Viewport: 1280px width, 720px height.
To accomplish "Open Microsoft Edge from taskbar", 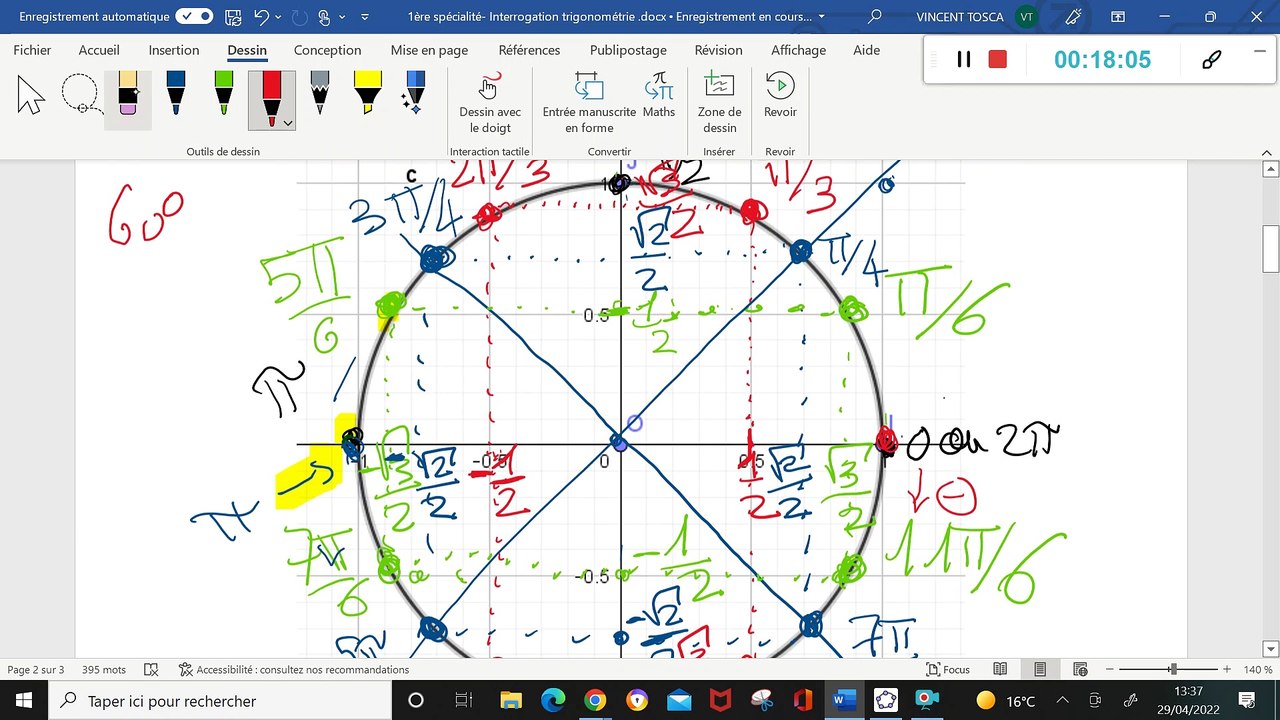I will pos(552,700).
